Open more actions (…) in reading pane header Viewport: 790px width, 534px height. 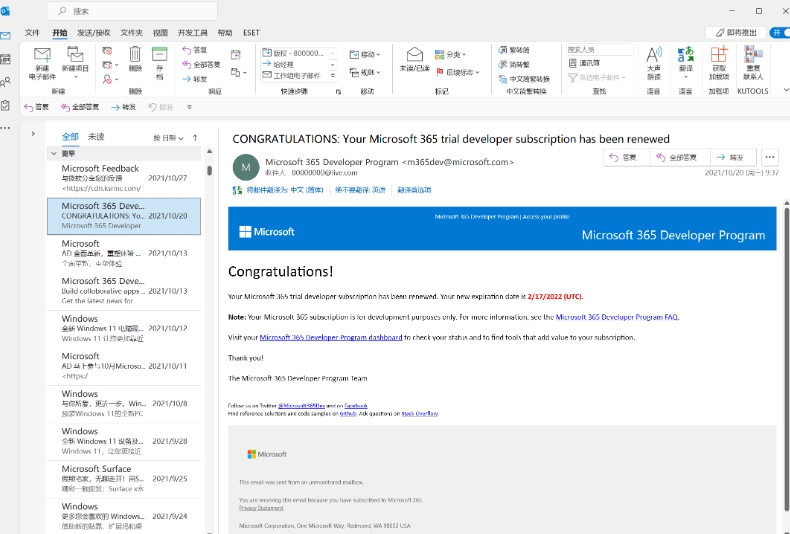pos(769,157)
